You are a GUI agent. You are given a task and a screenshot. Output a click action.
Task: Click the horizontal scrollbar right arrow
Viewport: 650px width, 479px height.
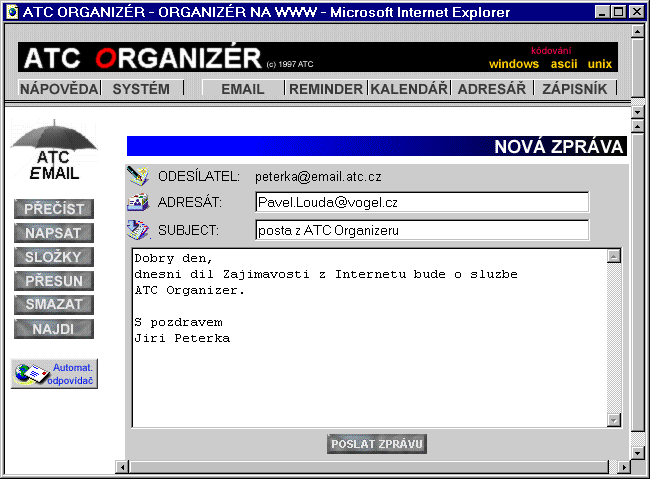coord(623,467)
